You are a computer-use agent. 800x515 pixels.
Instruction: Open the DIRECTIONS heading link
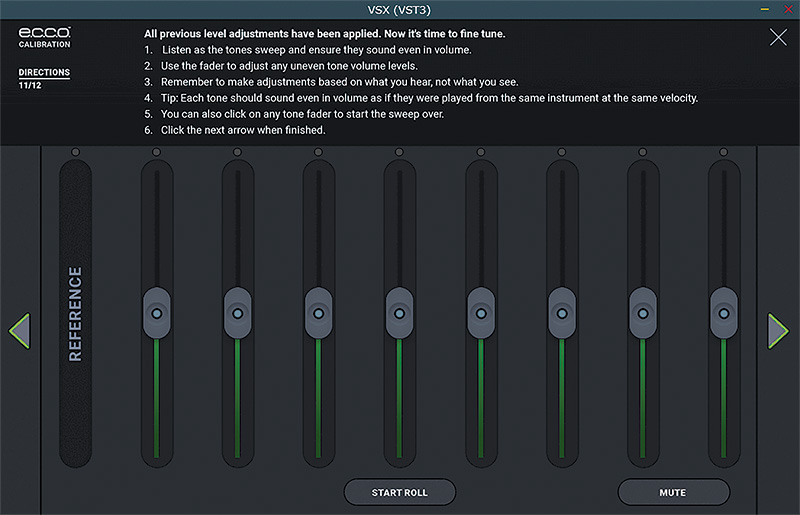click(44, 72)
